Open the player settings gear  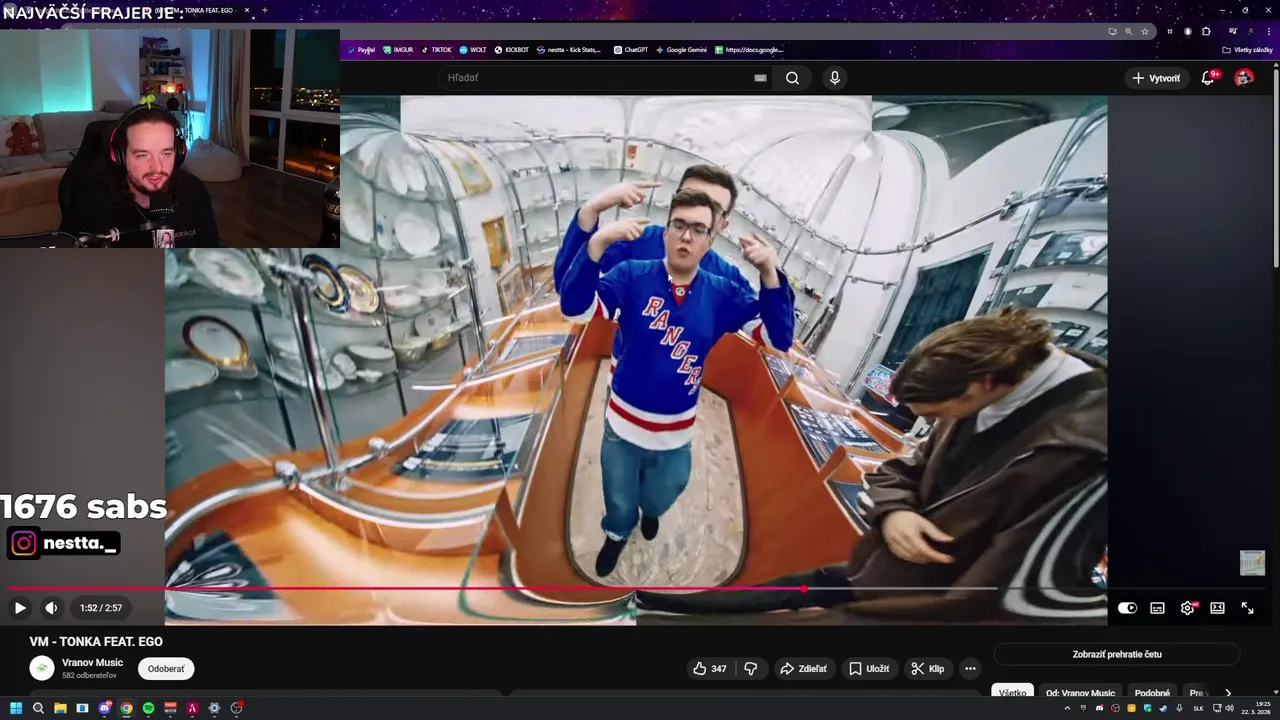point(1187,608)
